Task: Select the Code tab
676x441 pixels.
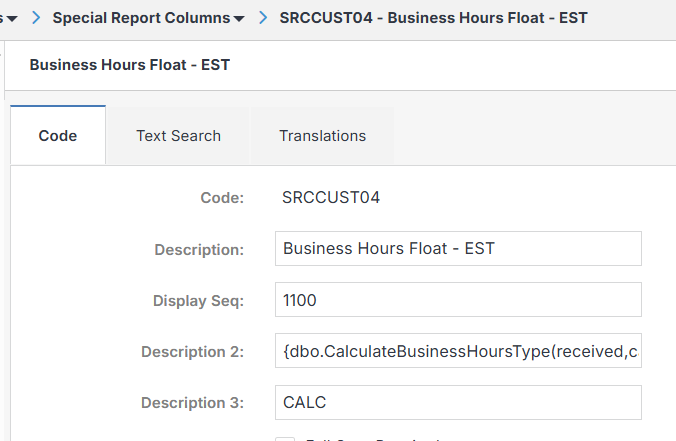Action: [58, 136]
